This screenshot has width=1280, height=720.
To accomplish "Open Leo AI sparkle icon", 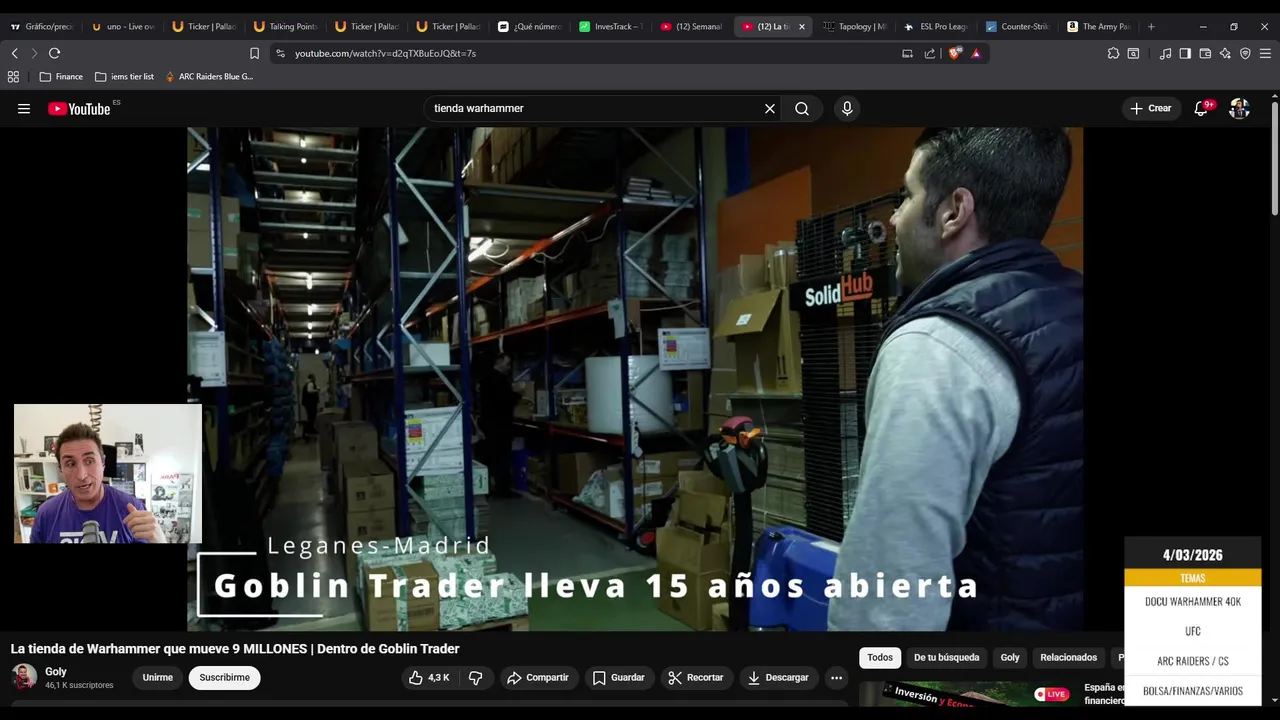I will pos(1225,53).
